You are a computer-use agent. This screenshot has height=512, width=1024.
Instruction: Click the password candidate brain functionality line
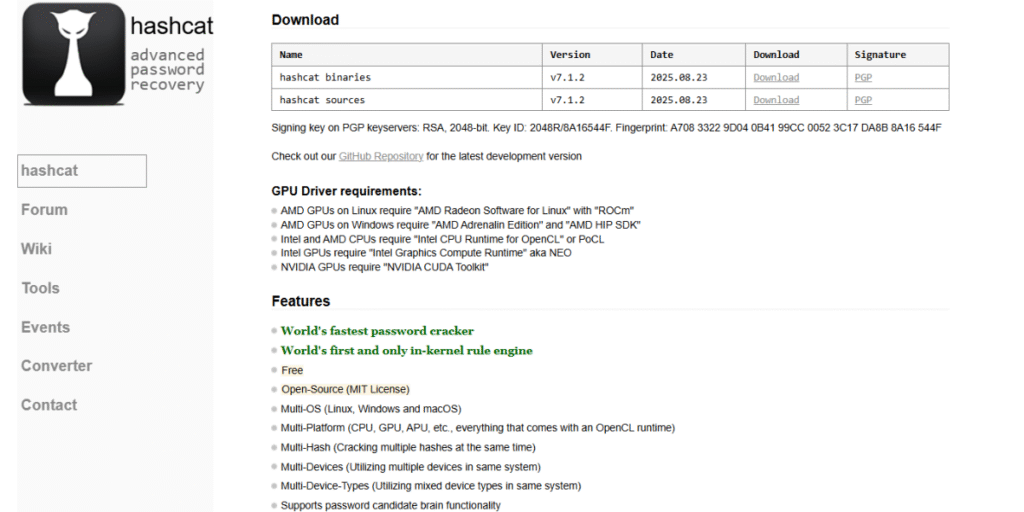tap(391, 505)
